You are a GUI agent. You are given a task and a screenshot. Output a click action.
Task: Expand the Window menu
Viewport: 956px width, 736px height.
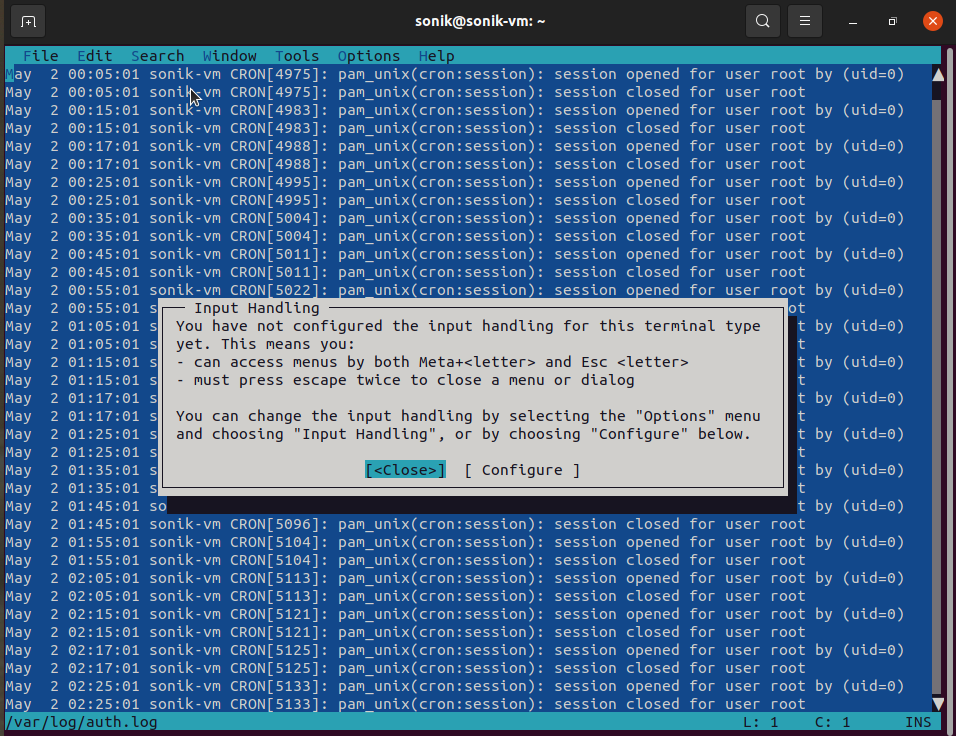[229, 56]
